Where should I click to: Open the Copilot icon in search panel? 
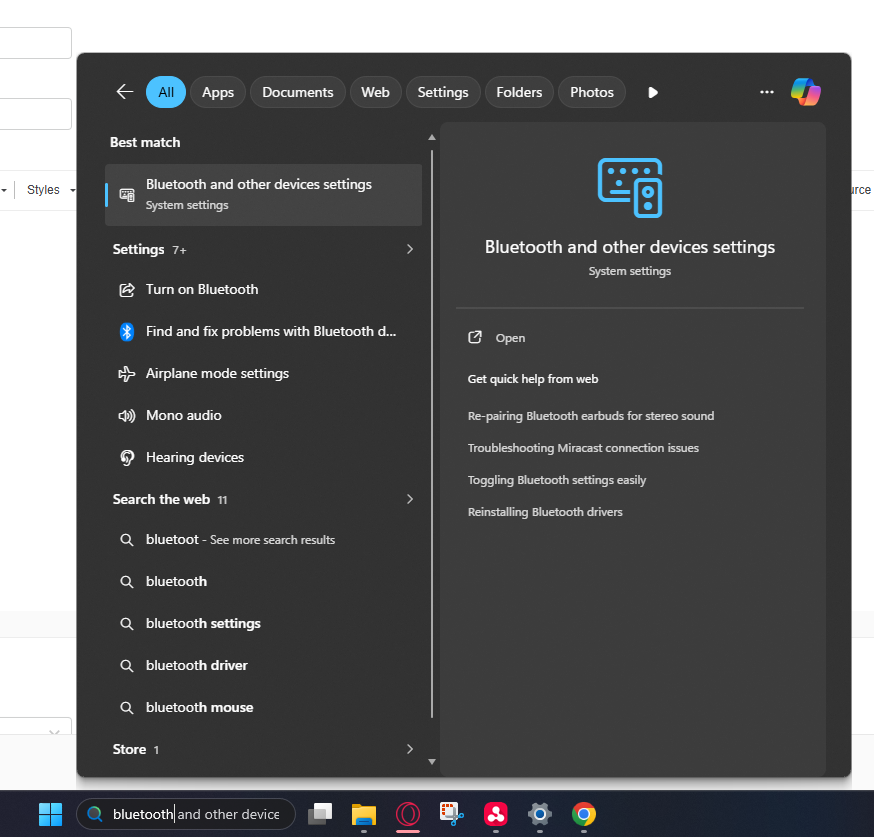pos(805,92)
